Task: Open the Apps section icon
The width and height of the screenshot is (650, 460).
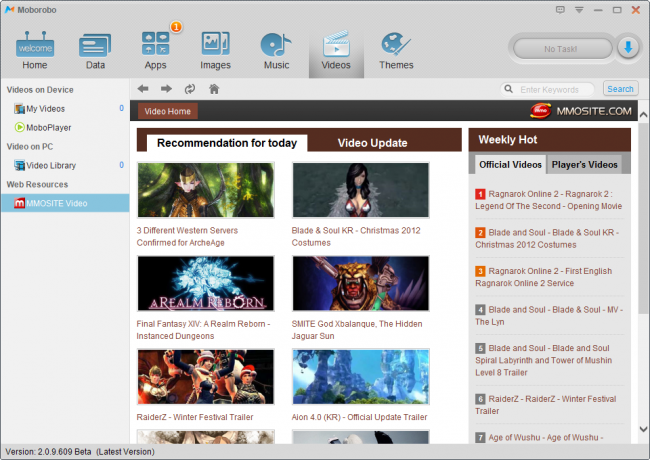Action: click(155, 51)
